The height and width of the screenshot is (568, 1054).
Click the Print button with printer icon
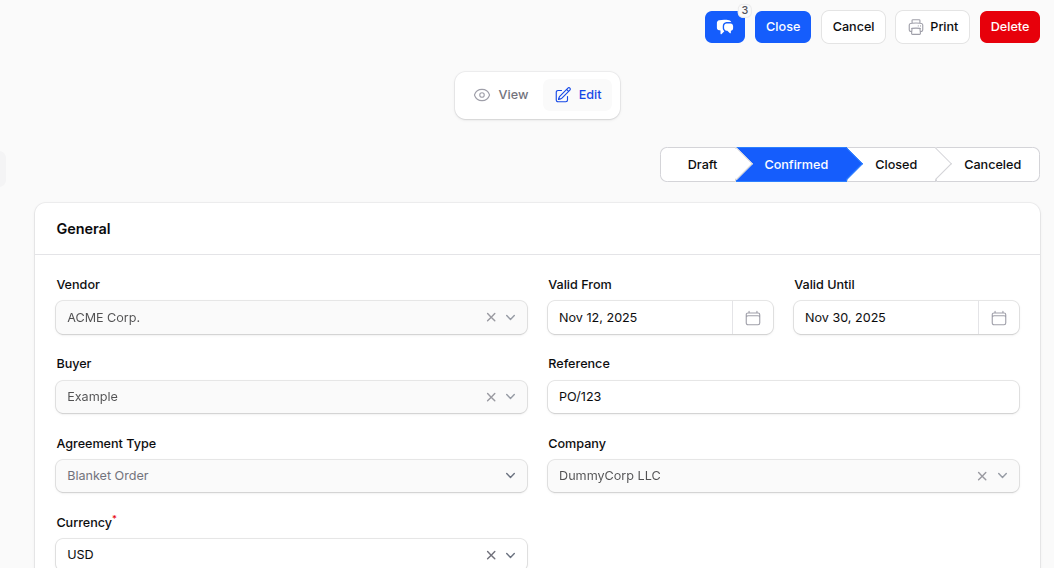click(932, 27)
